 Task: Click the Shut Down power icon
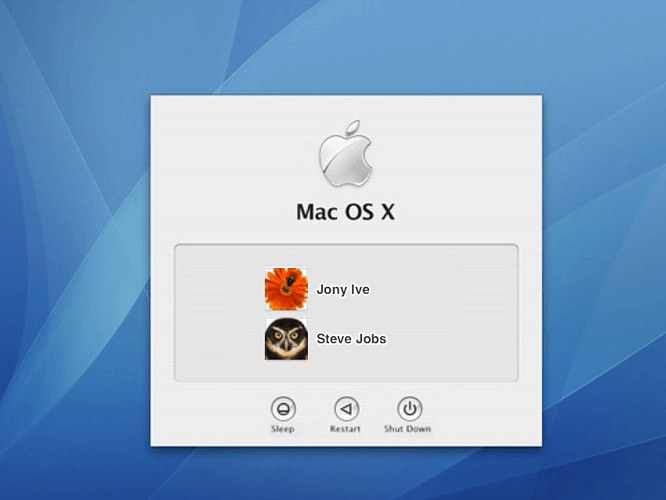[409, 409]
